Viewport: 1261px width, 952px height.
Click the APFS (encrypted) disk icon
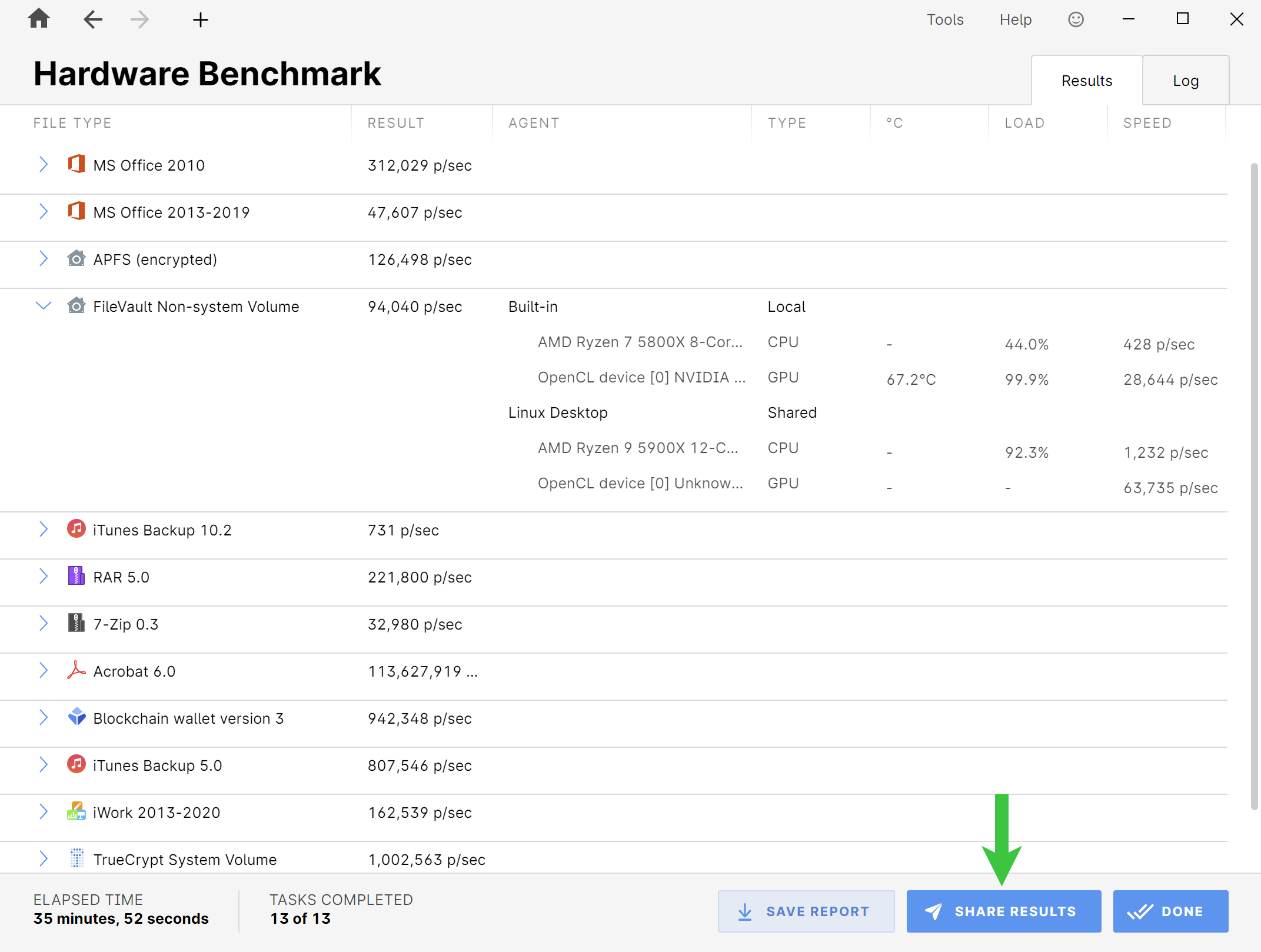[x=76, y=258]
